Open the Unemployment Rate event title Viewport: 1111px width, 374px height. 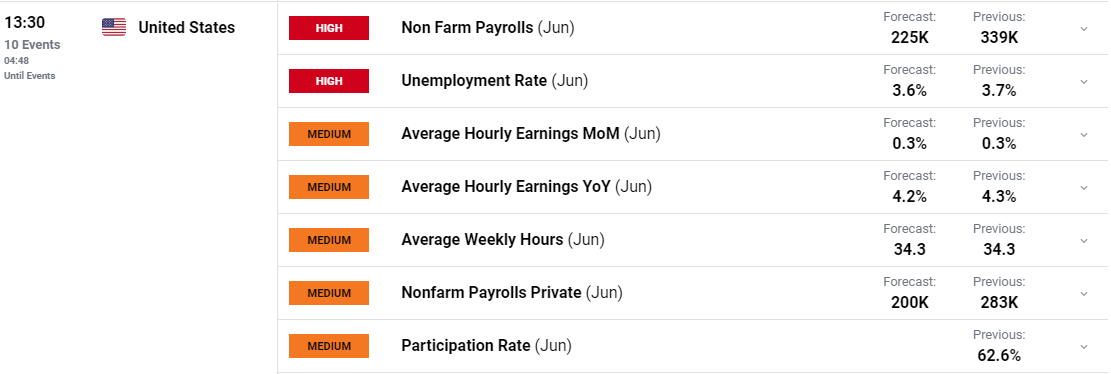coord(495,81)
